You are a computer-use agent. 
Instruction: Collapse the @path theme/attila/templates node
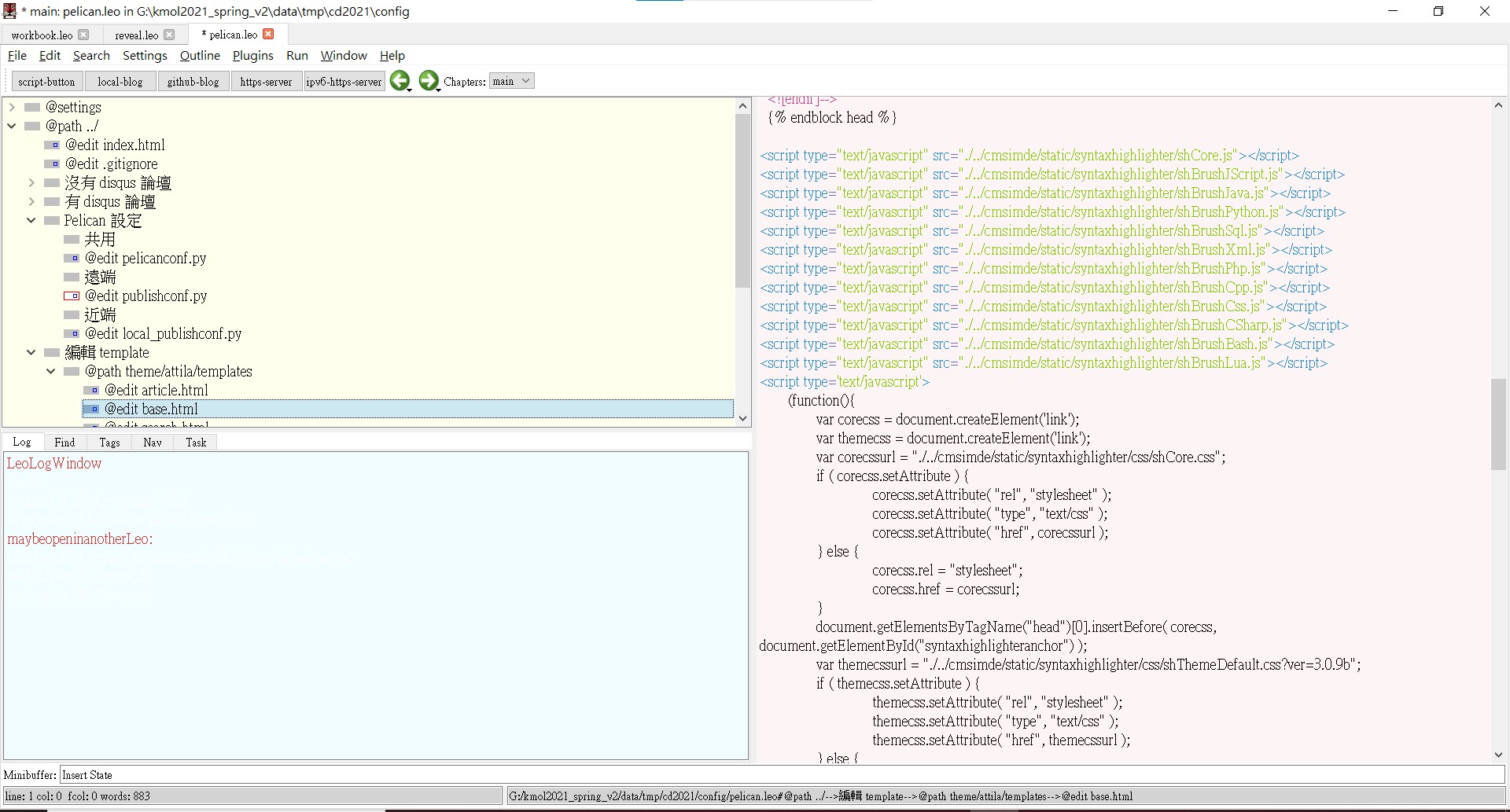pyautogui.click(x=51, y=371)
